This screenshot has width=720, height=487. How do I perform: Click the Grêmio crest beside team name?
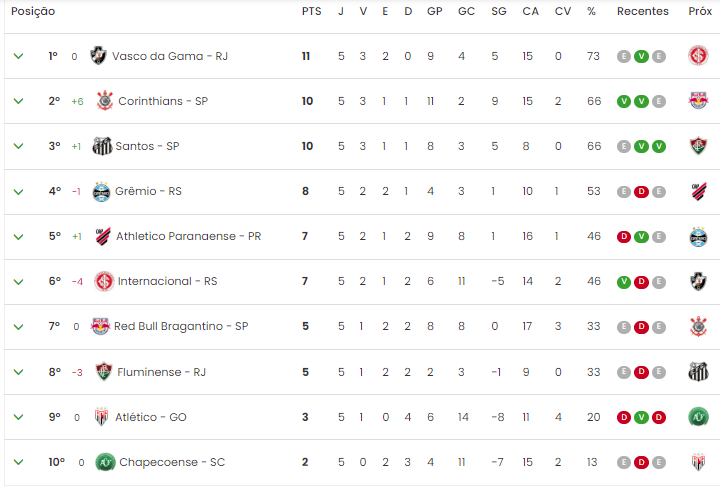pyautogui.click(x=101, y=191)
